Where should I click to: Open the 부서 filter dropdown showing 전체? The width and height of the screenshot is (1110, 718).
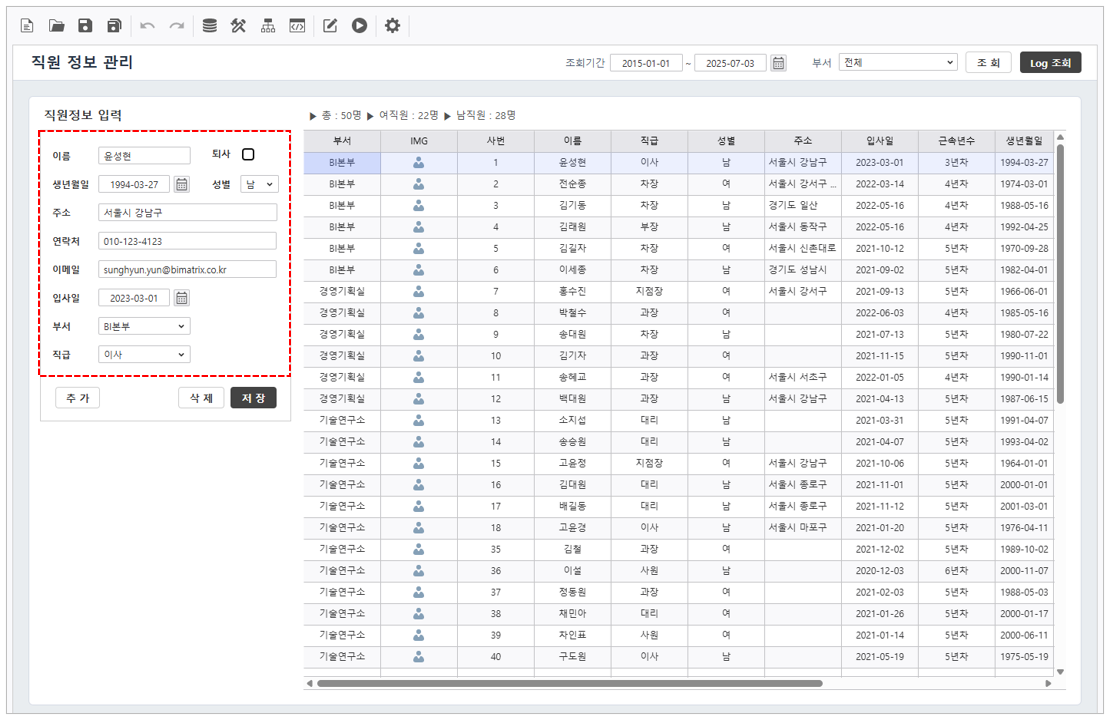click(898, 63)
